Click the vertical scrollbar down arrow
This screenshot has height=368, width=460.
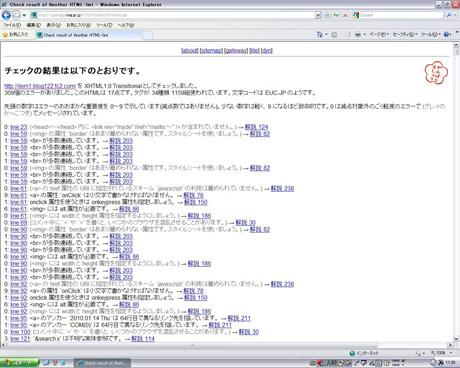[456, 339]
